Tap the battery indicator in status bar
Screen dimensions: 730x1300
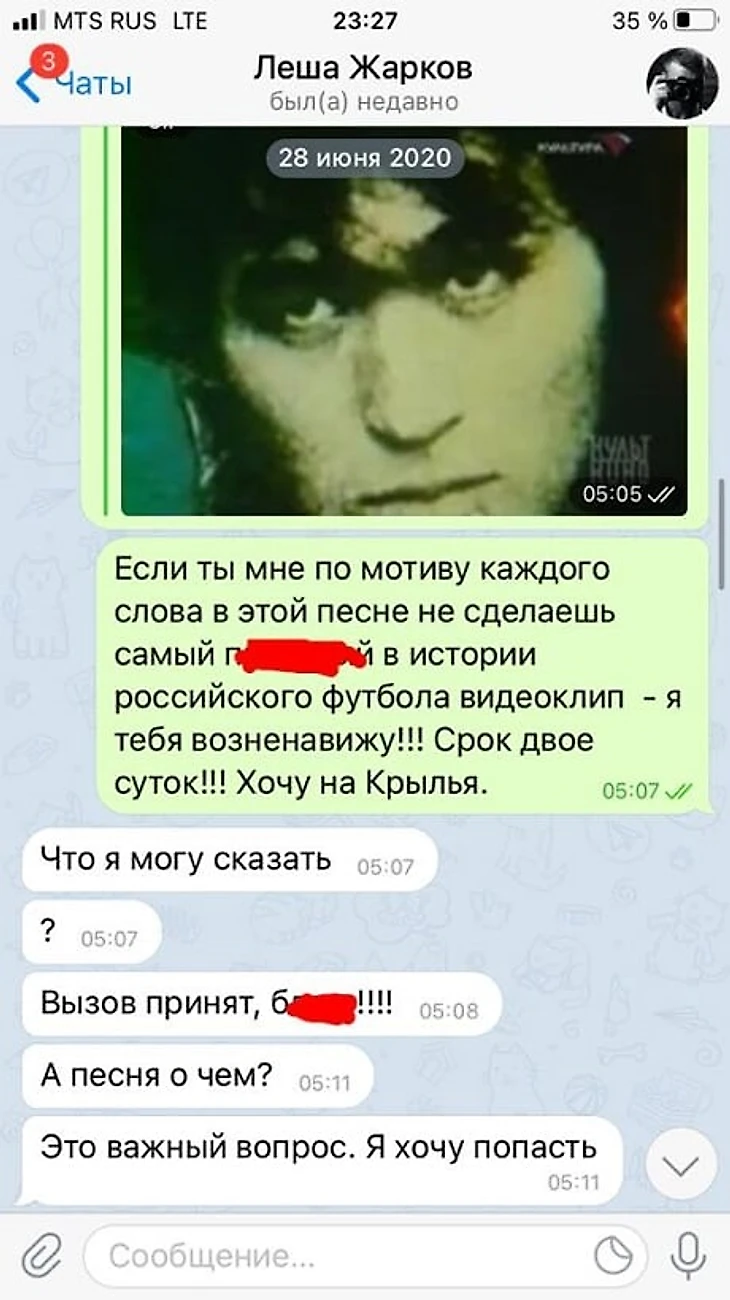(696, 20)
